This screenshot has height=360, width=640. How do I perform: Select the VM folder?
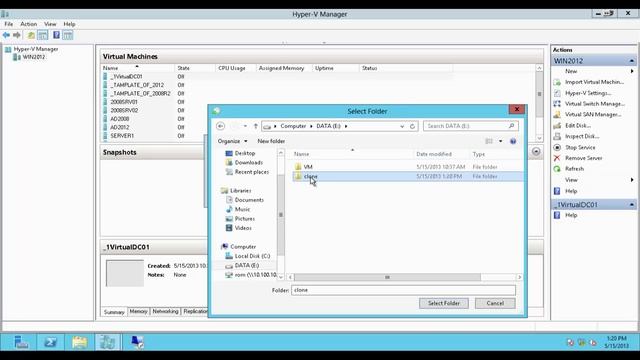click(308, 167)
